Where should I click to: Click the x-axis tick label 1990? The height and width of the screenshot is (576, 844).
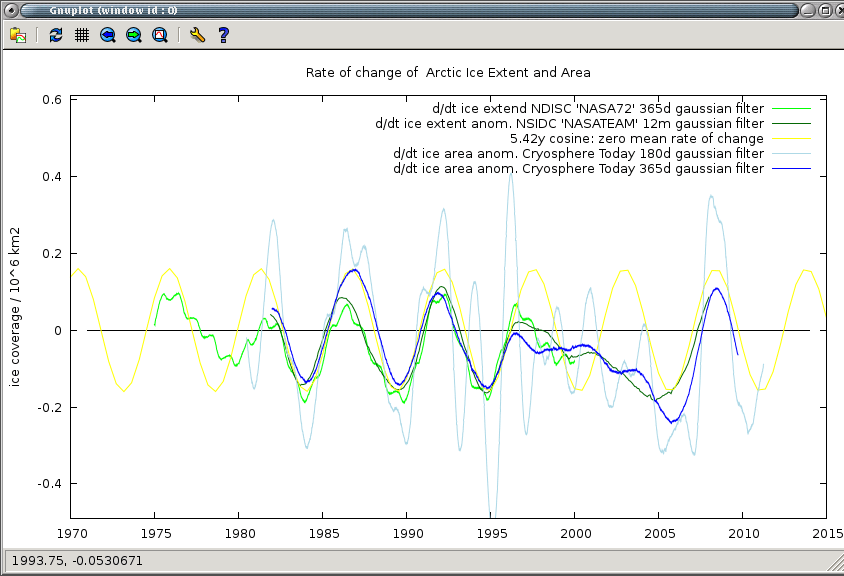[x=408, y=533]
